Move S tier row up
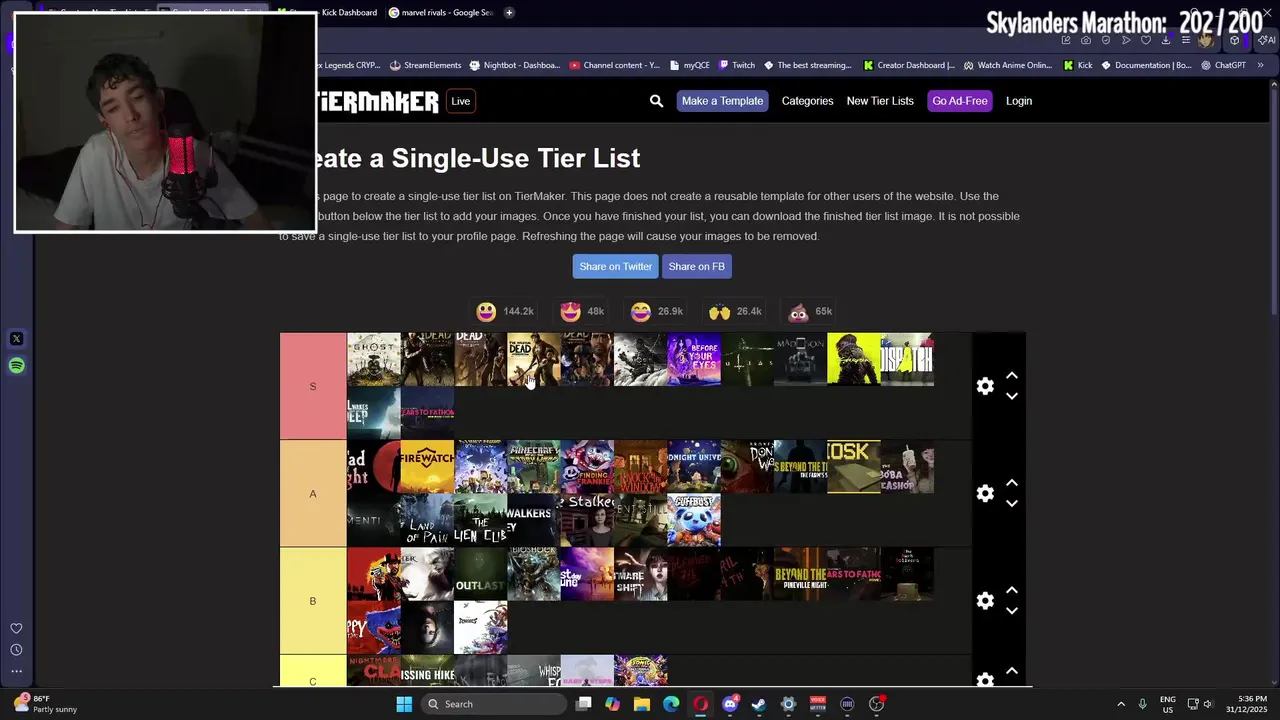 [x=1012, y=376]
